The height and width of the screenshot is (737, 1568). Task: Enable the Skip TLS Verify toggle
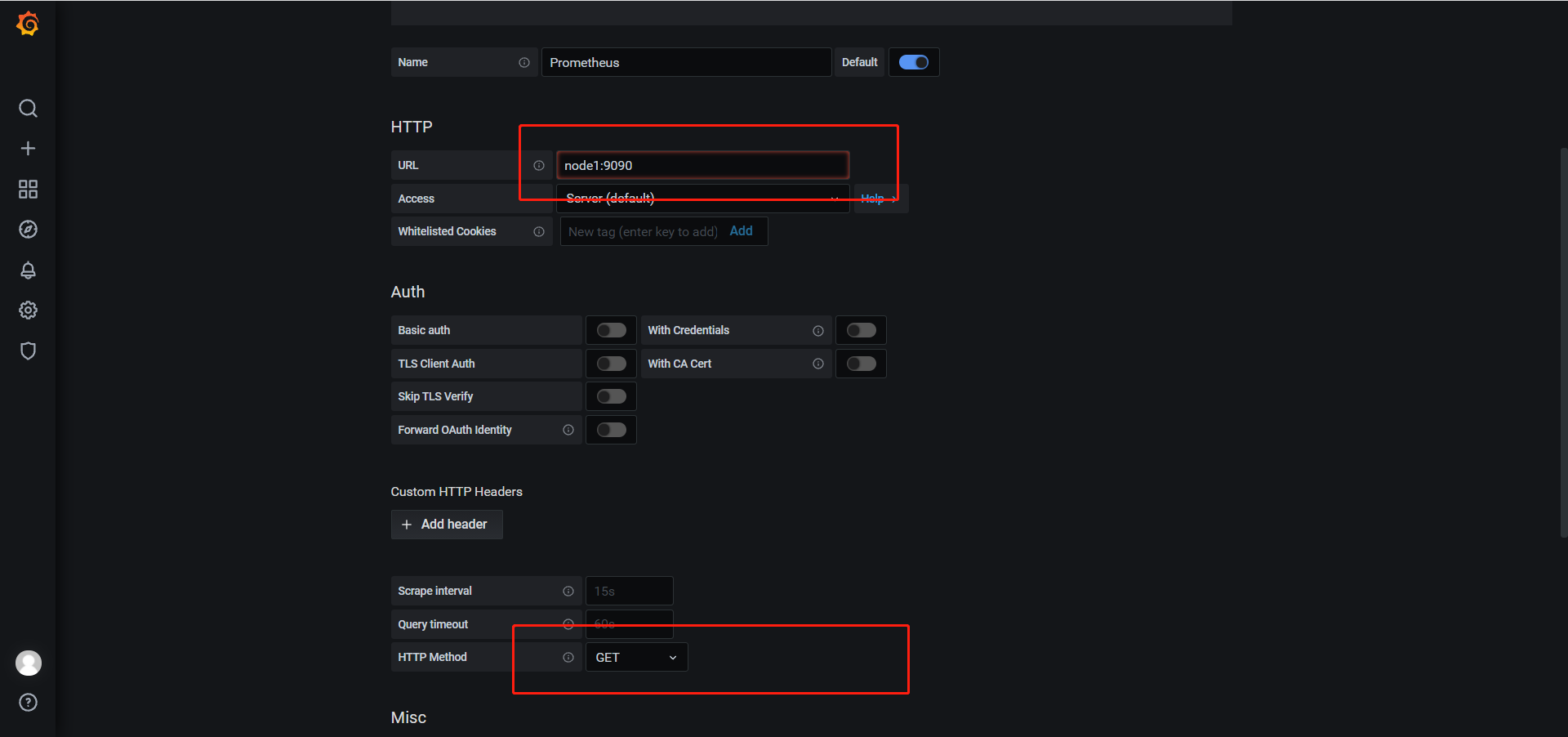tap(611, 396)
